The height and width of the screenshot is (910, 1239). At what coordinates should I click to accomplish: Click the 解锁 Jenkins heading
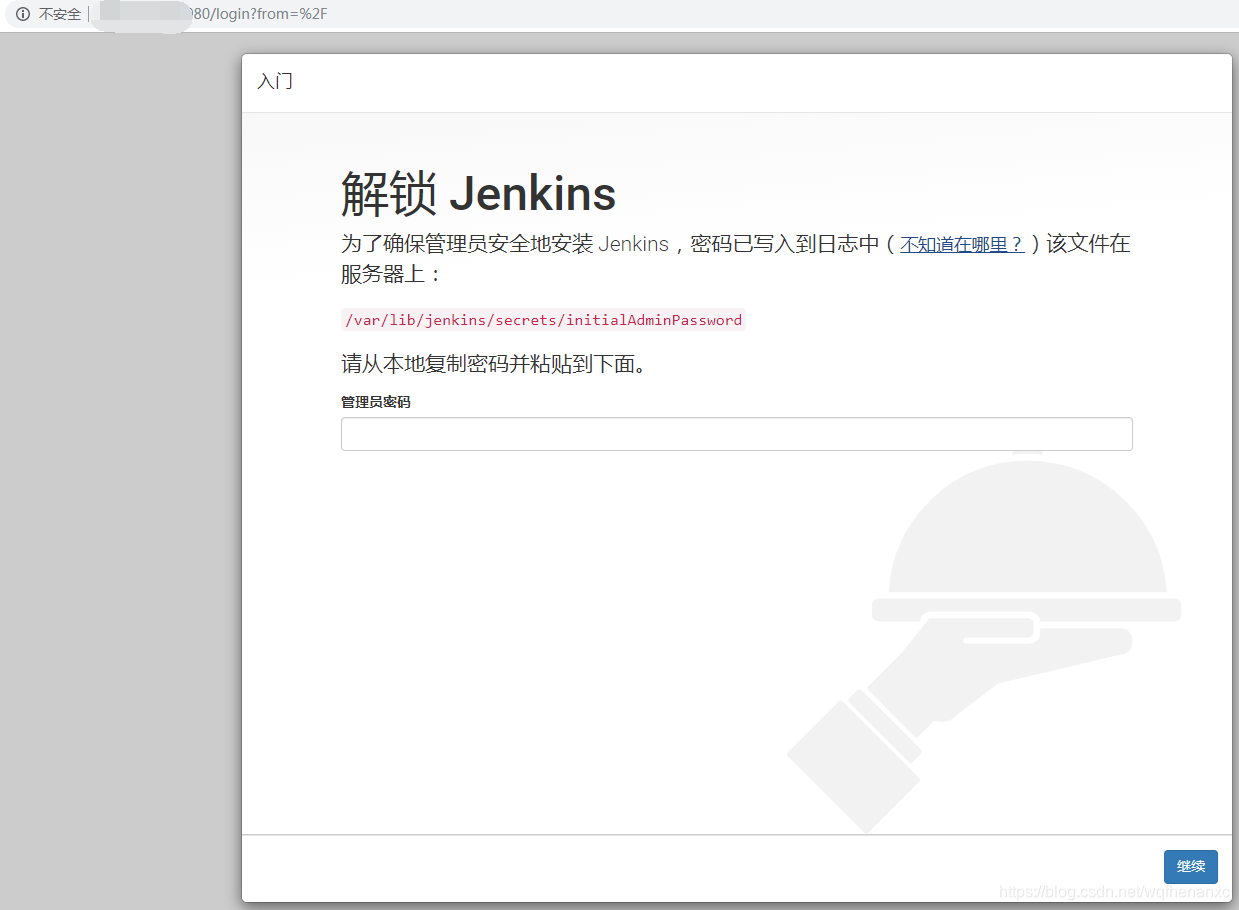(x=478, y=193)
